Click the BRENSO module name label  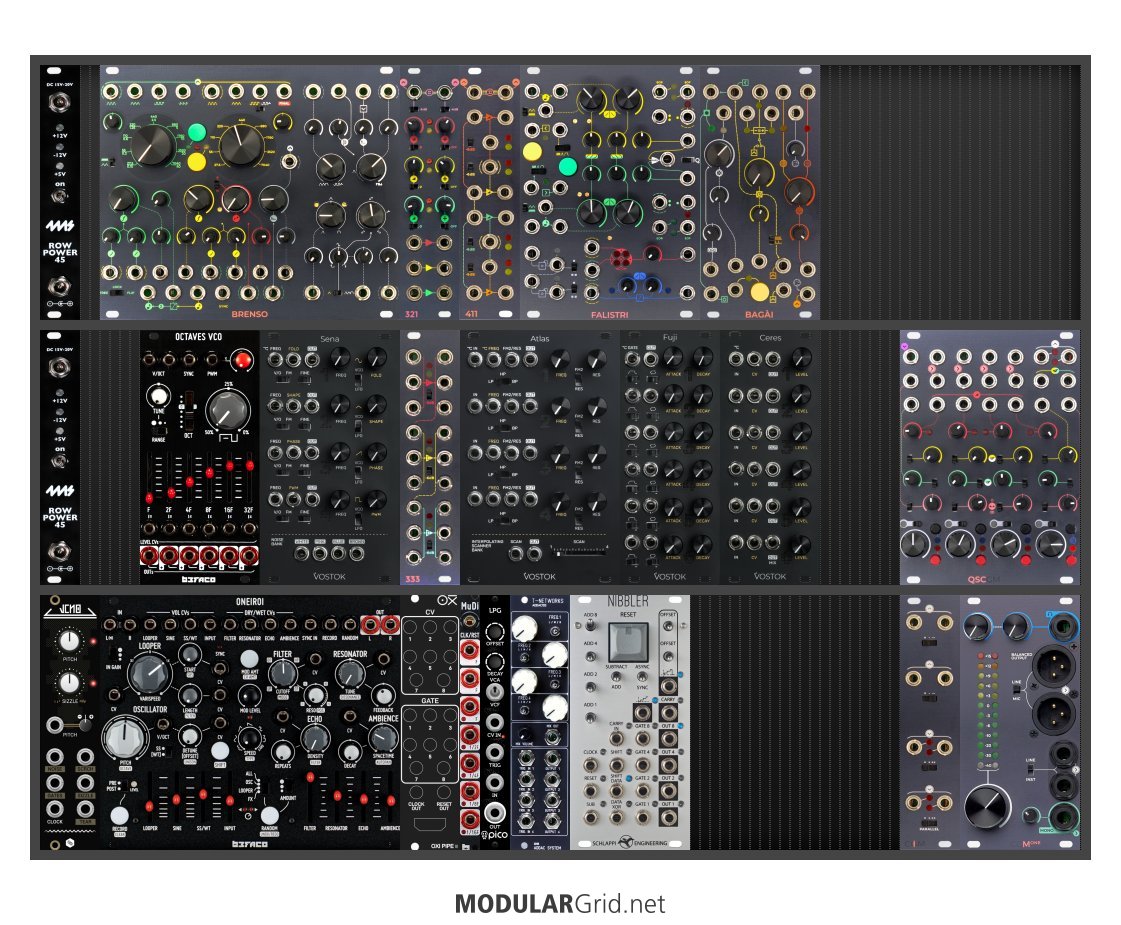[250, 314]
